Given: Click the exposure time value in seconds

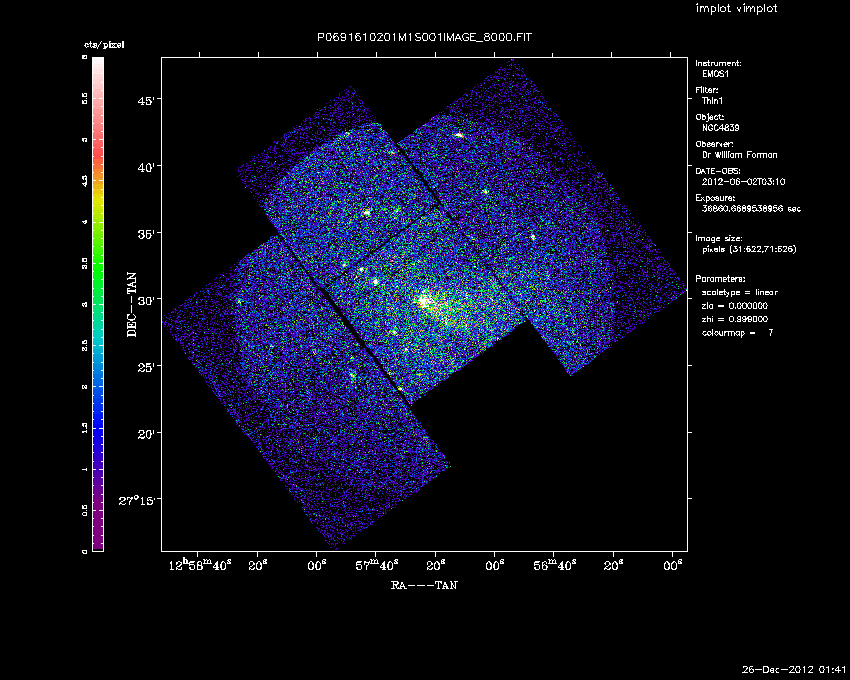Looking at the screenshot, I should click(751, 209).
